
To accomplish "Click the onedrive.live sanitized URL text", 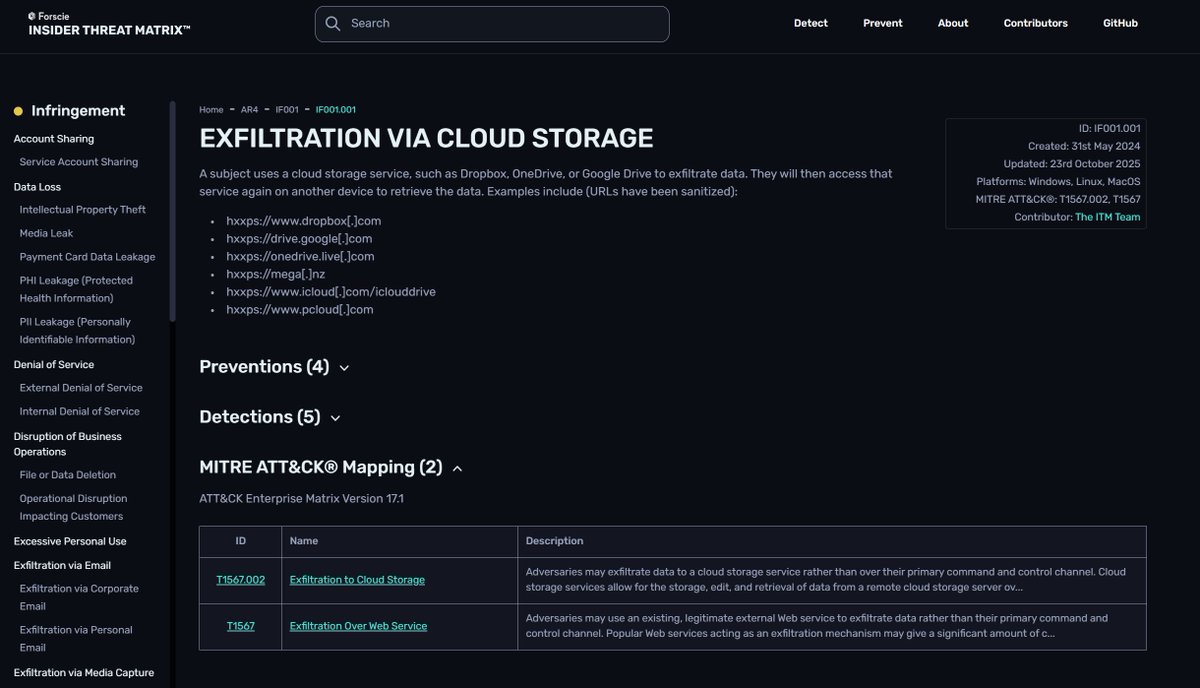I will click(x=301, y=257).
